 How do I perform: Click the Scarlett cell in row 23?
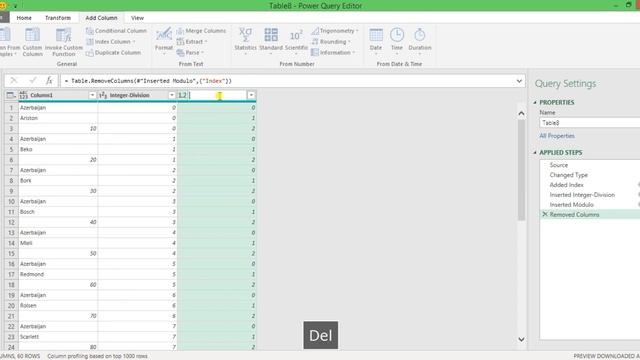(x=58, y=337)
